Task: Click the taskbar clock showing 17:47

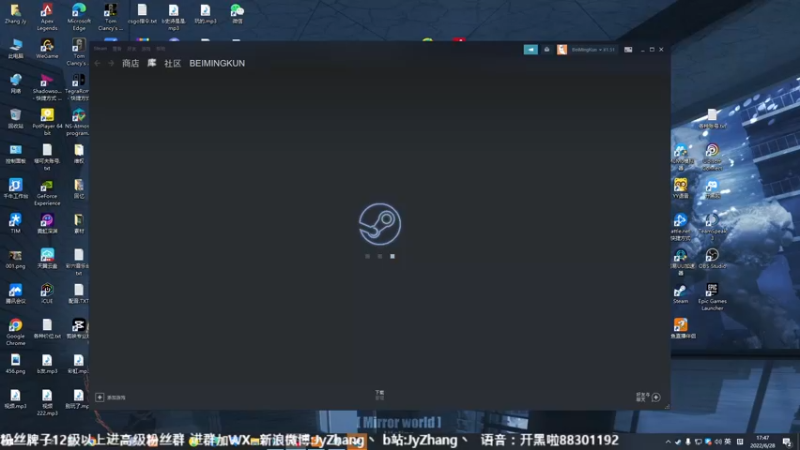Action: [x=762, y=441]
